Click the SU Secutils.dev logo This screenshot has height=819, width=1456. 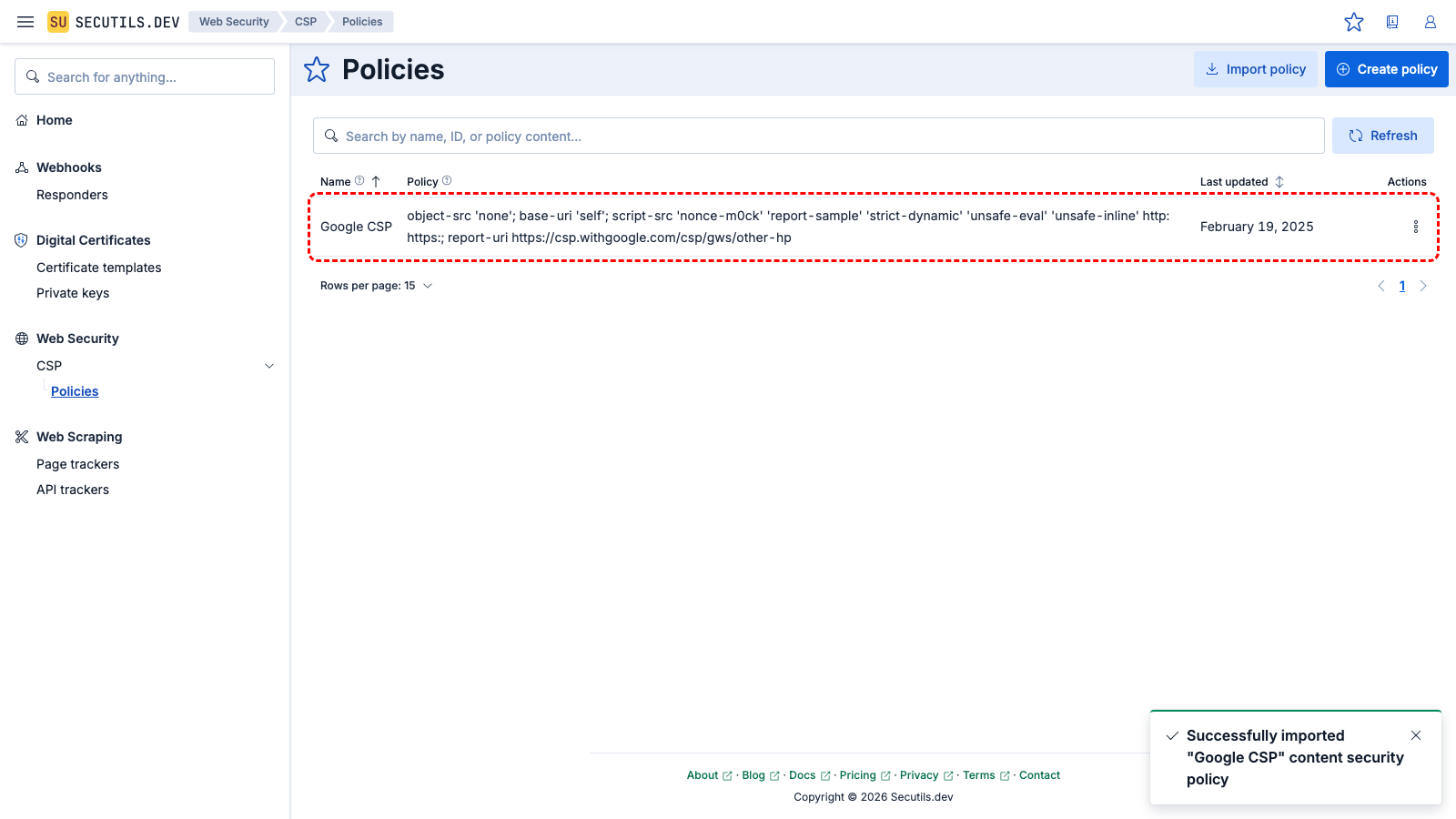(x=113, y=22)
